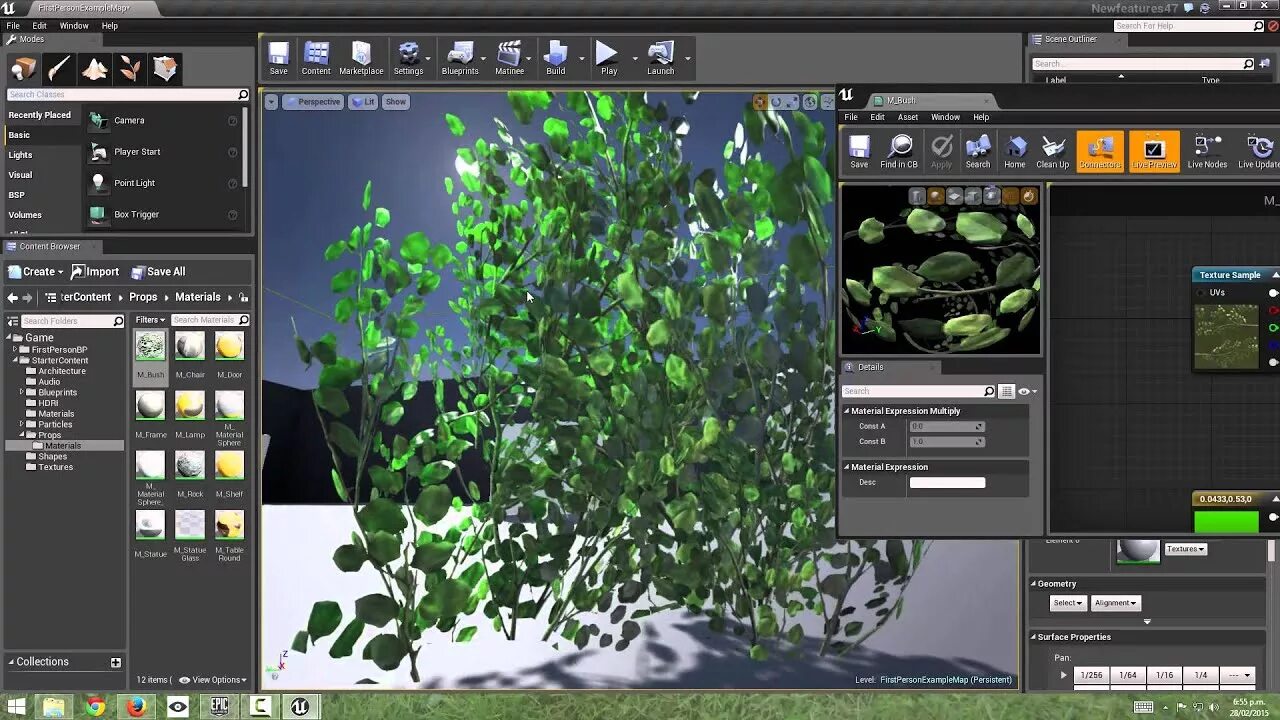Toggle the Lit view mode button

tap(362, 101)
